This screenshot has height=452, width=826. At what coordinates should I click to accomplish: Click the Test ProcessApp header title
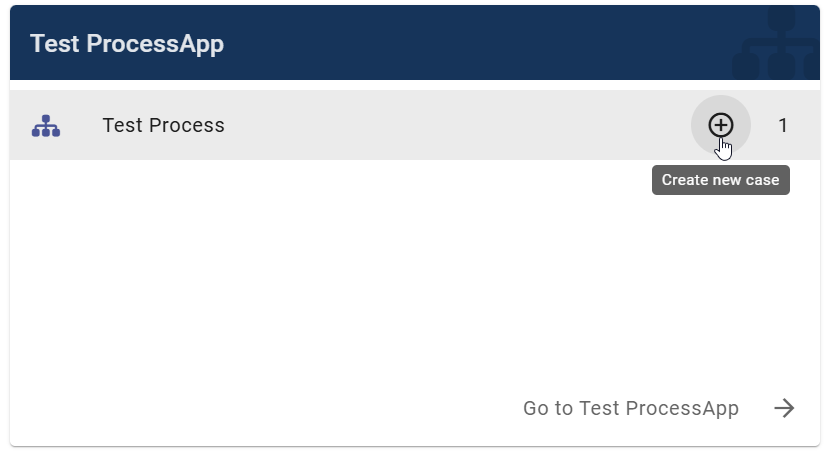[127, 44]
